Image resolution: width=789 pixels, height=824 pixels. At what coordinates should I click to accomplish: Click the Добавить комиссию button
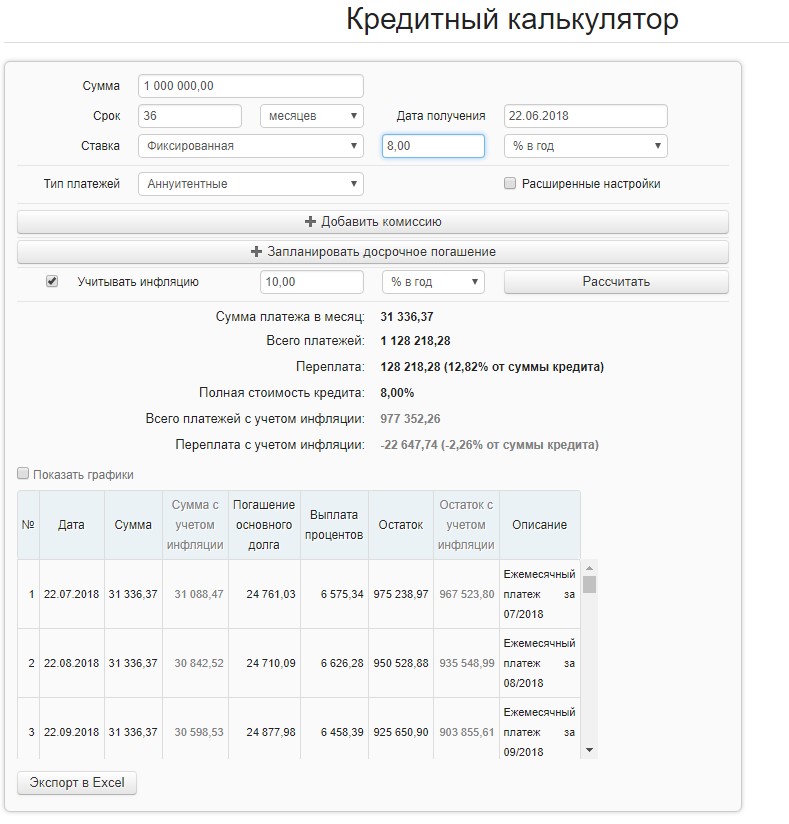point(373,222)
